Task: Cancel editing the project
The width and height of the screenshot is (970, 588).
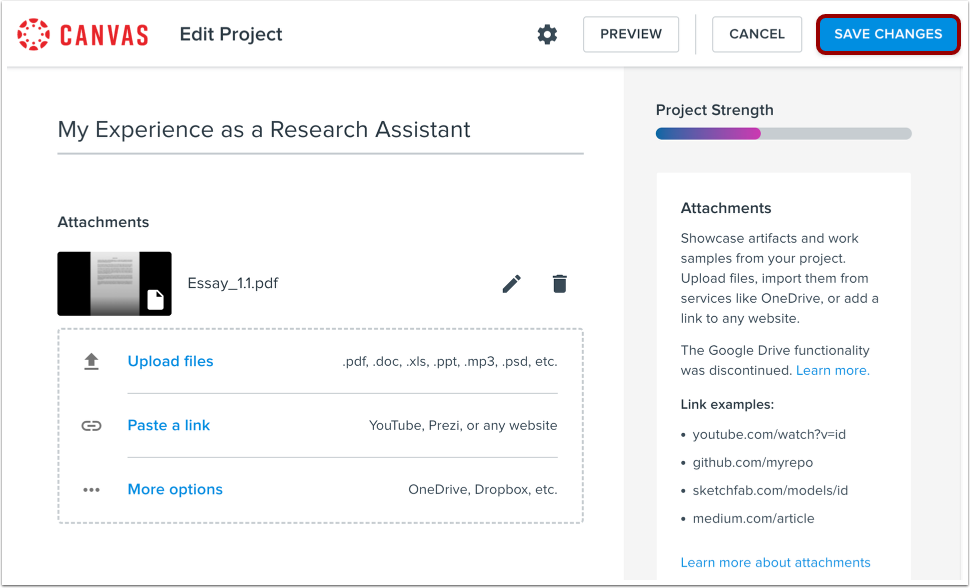Action: click(757, 34)
